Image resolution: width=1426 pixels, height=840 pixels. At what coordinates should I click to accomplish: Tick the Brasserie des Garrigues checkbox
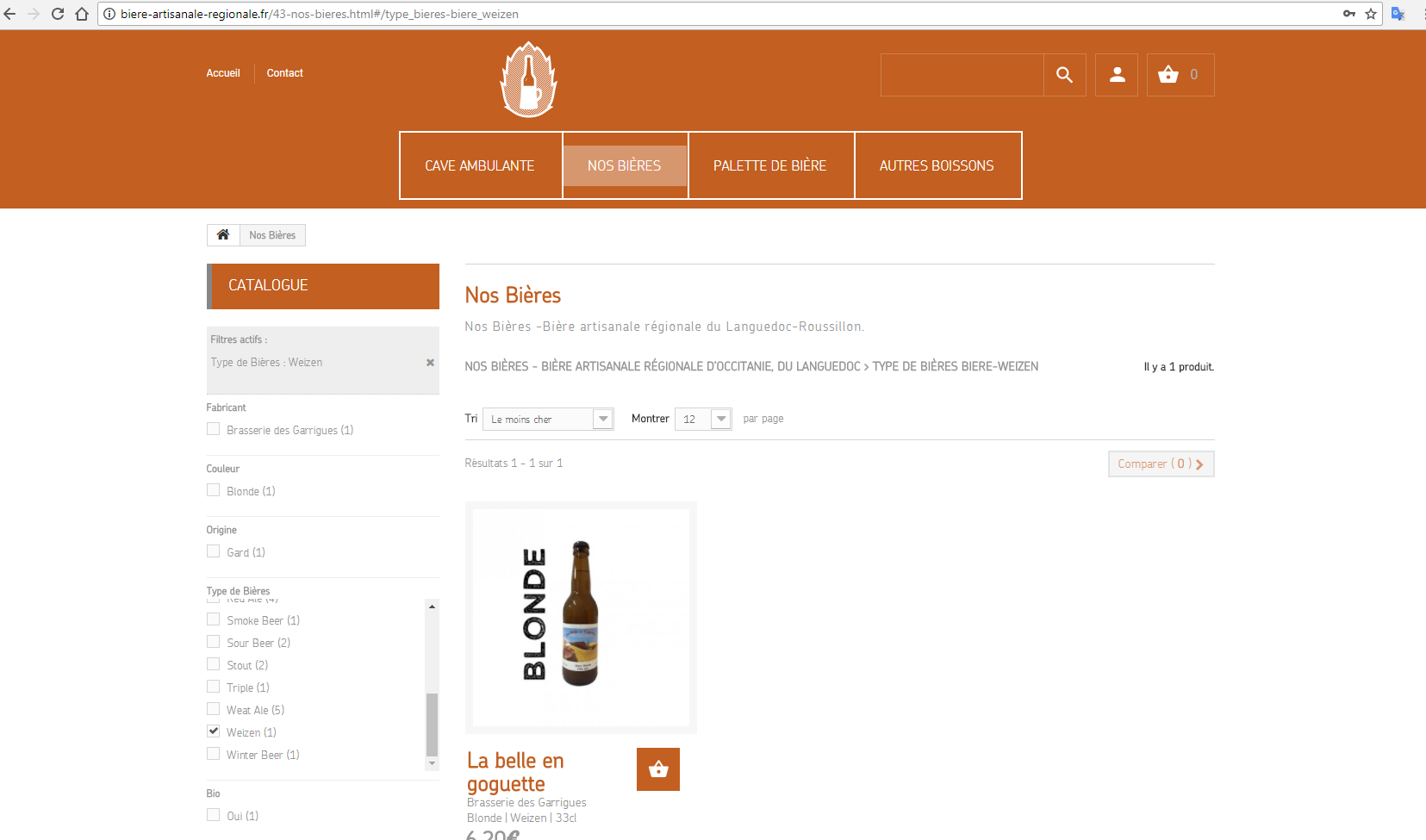point(213,429)
